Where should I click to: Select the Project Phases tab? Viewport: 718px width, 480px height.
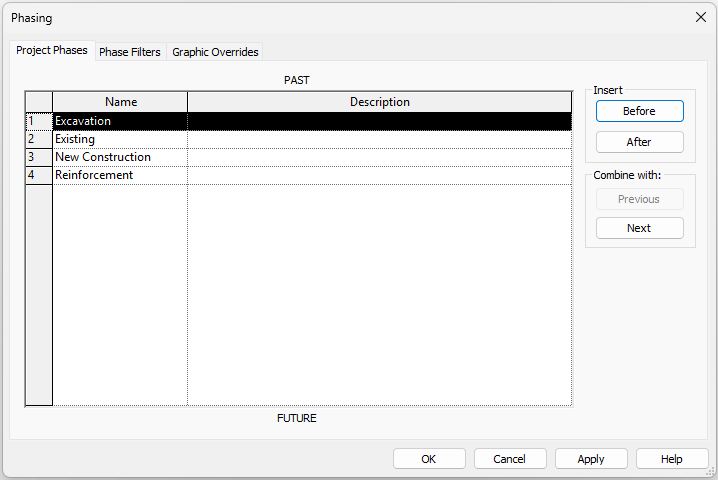tap(52, 50)
